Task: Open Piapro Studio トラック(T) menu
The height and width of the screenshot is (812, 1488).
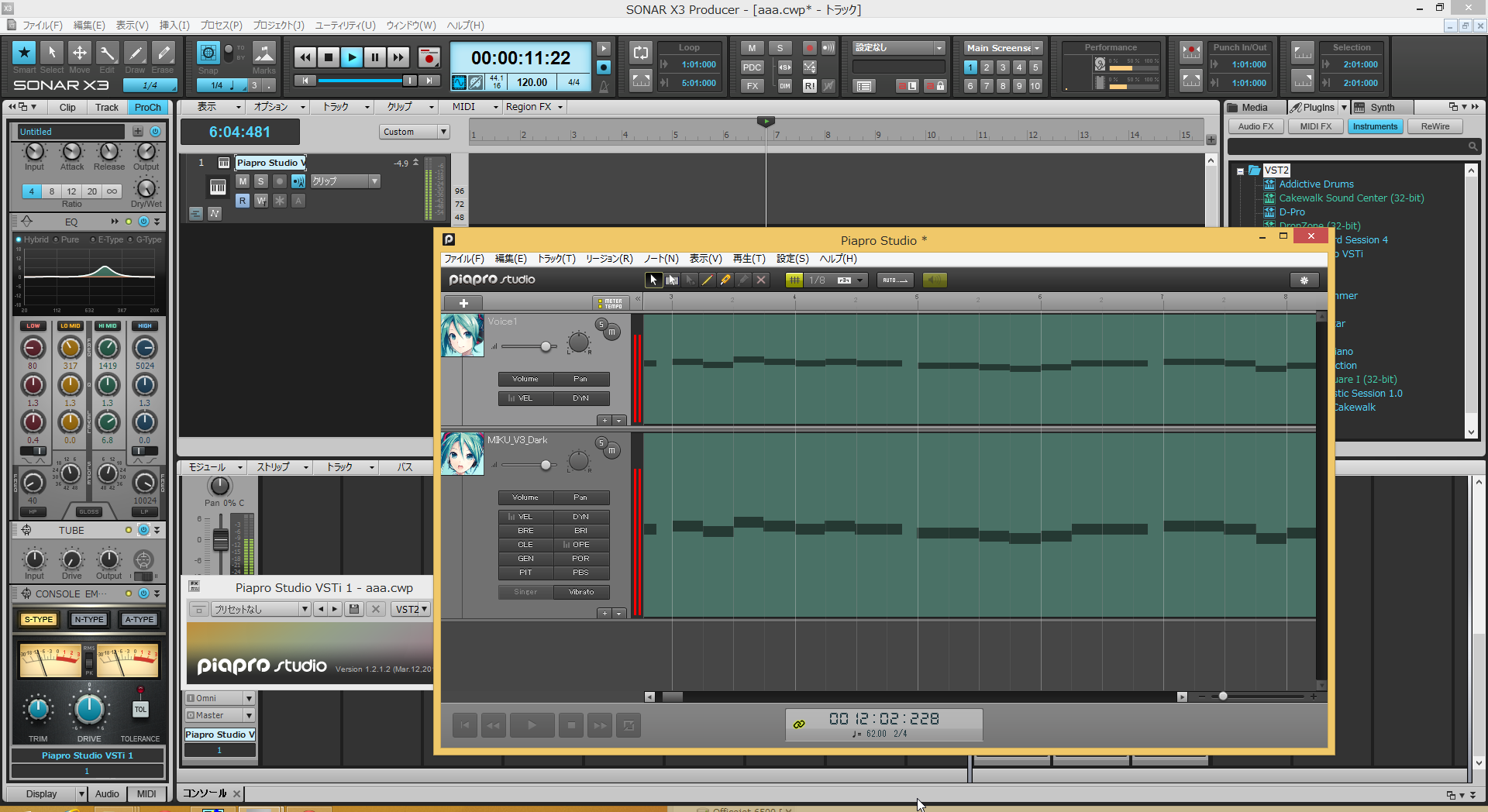Action: point(556,259)
